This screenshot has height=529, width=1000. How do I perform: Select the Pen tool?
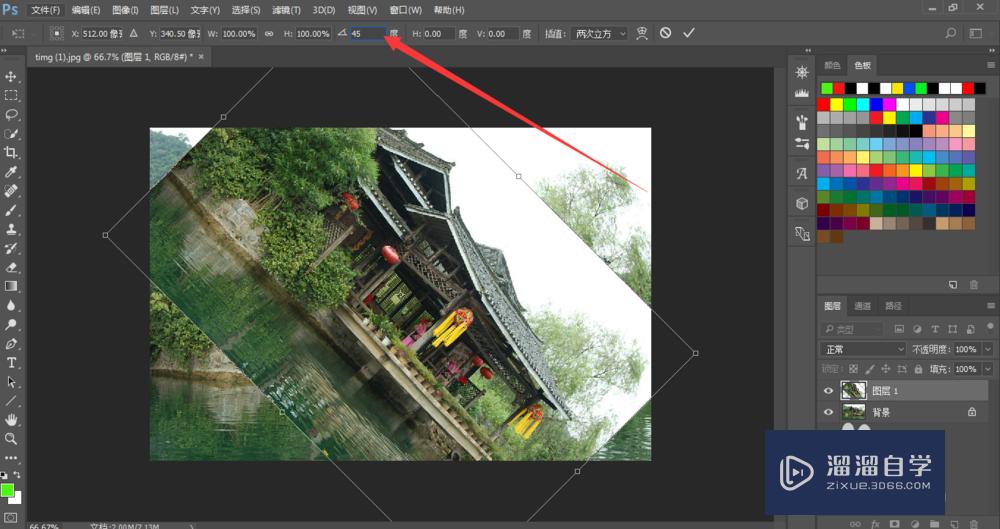pyautogui.click(x=11, y=344)
